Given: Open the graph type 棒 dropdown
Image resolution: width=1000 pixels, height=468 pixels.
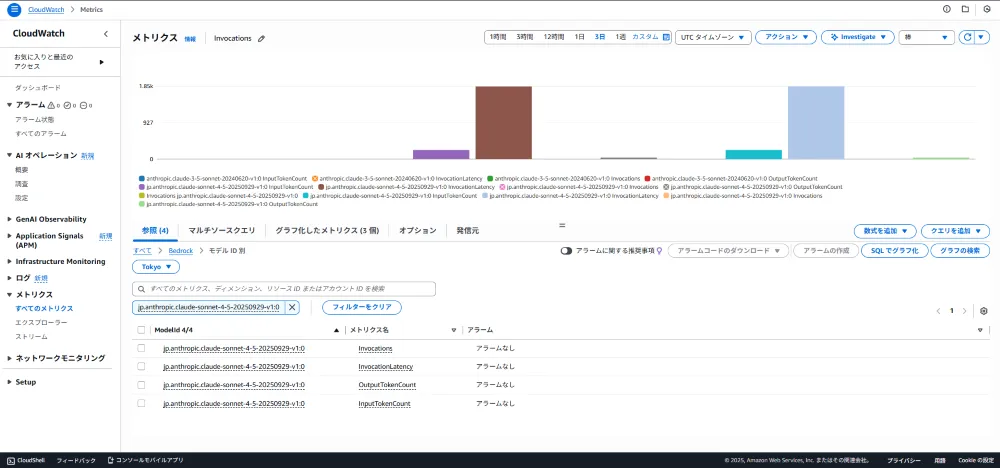Looking at the screenshot, I should tap(926, 38).
